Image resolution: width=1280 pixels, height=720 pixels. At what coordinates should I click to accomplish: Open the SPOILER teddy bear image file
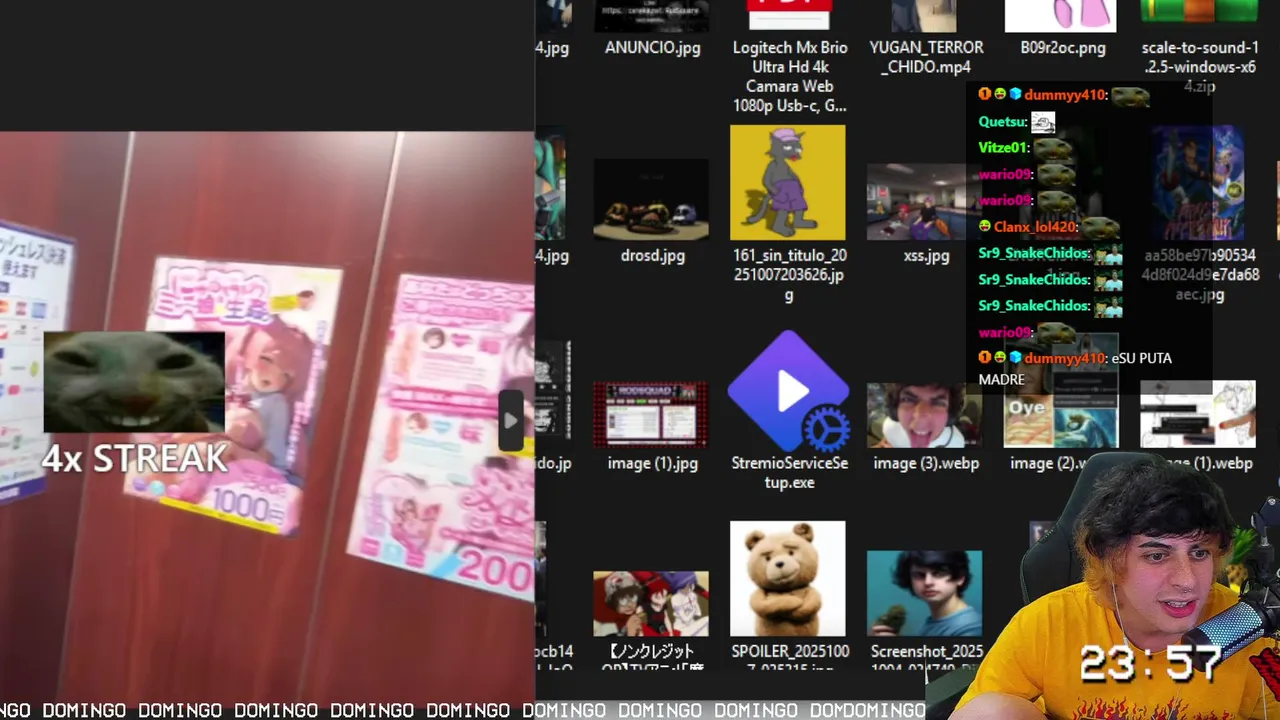(788, 579)
